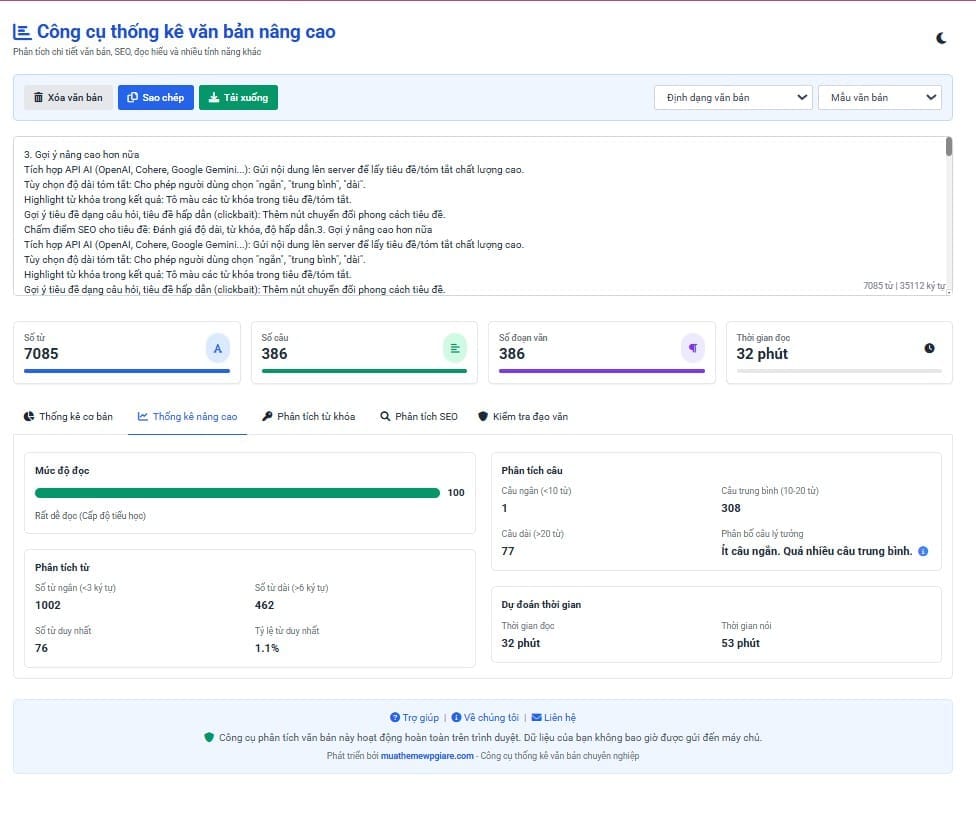Open the 'Định dạng văn bản' dropdown

(733, 97)
